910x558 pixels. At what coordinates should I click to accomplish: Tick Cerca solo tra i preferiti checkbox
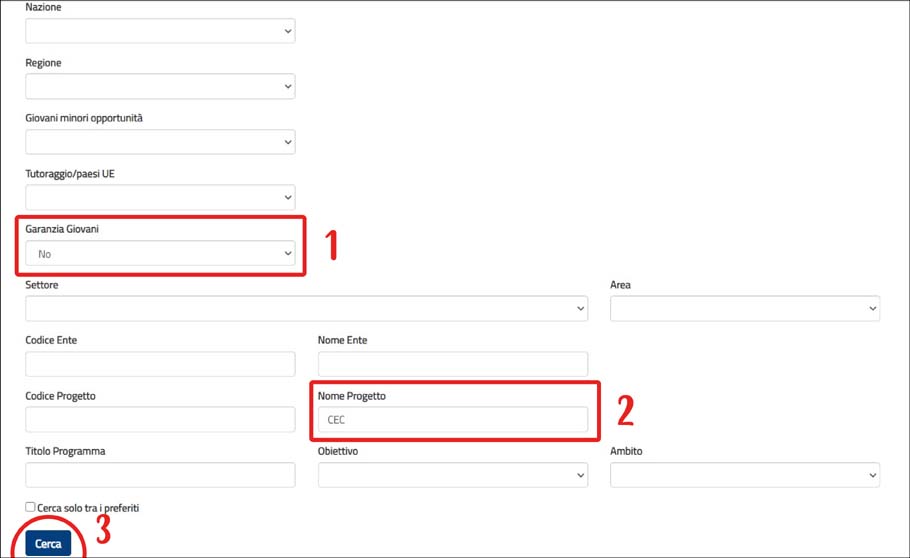pyautogui.click(x=30, y=507)
